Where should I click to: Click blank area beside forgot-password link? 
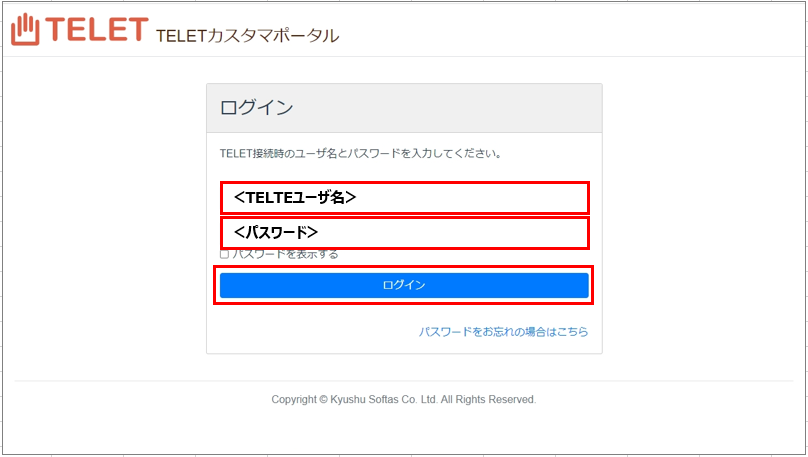click(x=309, y=332)
